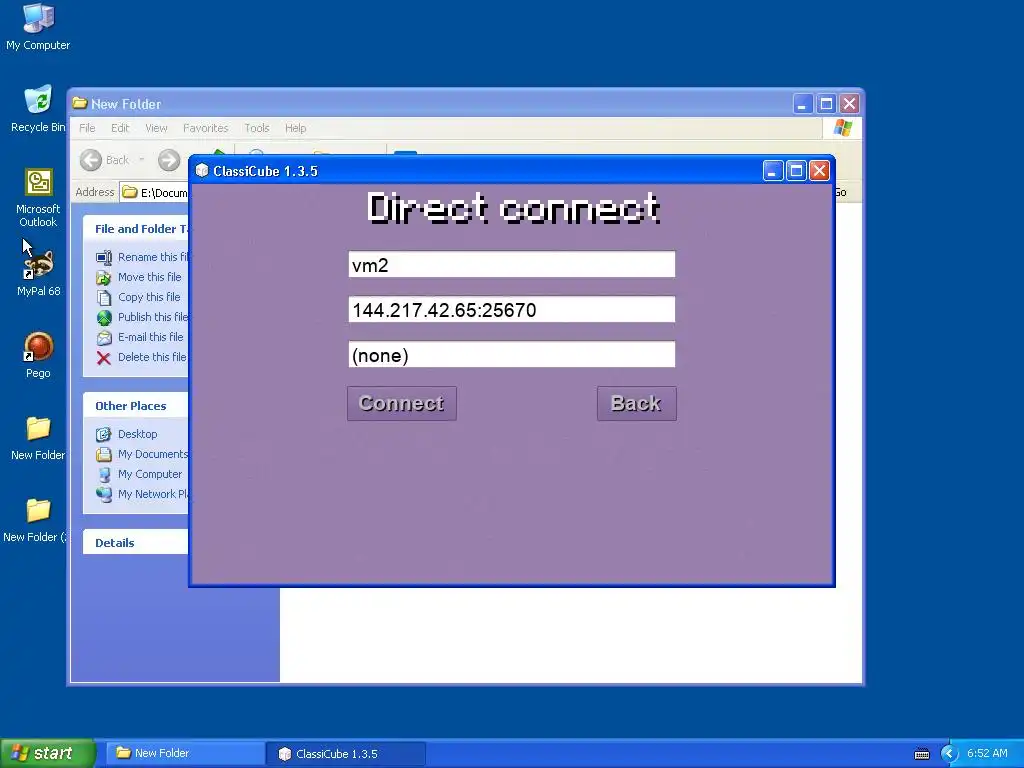Click the Copy this file icon
1024x768 pixels.
104,298
